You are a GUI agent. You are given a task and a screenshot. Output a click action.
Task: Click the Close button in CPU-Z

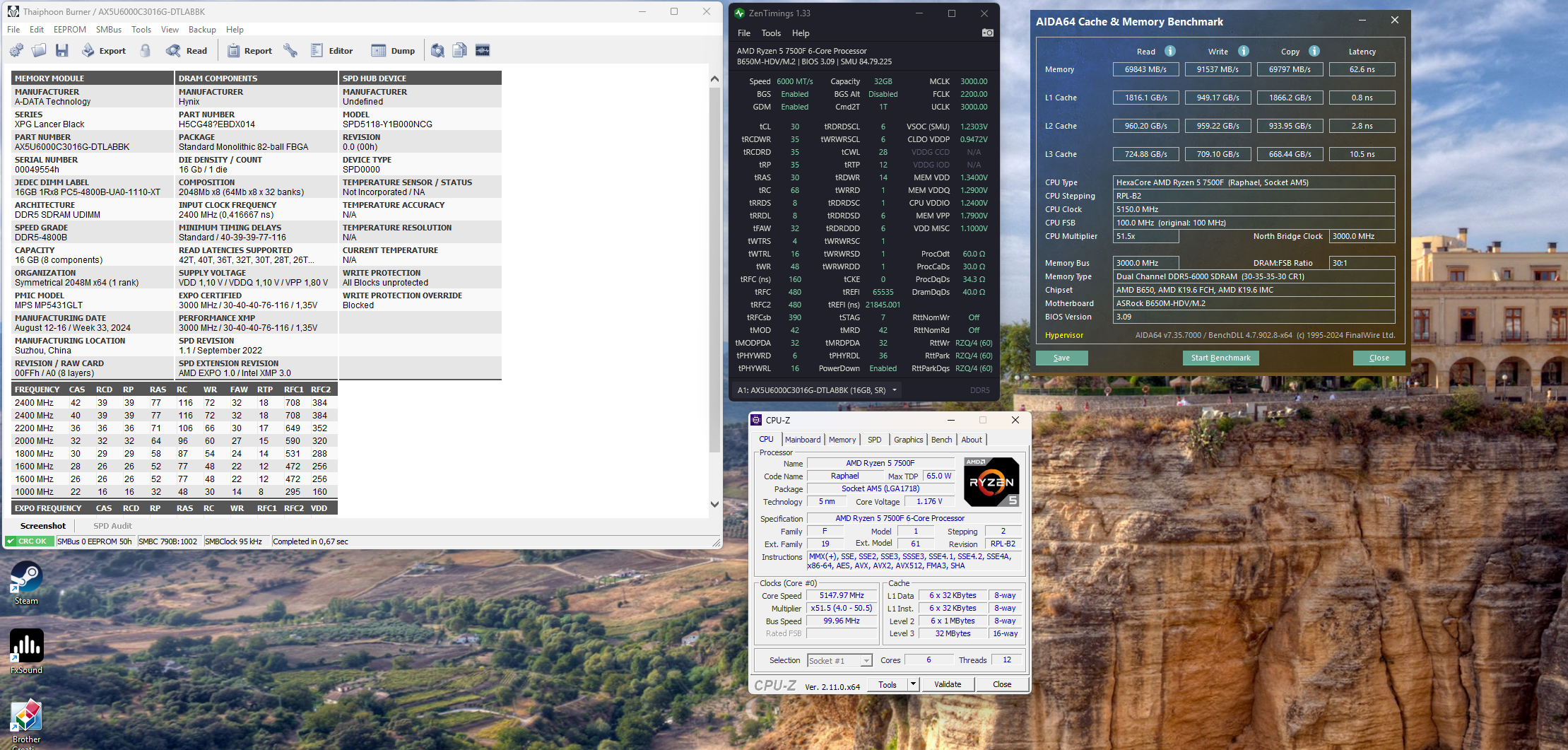click(x=1002, y=684)
